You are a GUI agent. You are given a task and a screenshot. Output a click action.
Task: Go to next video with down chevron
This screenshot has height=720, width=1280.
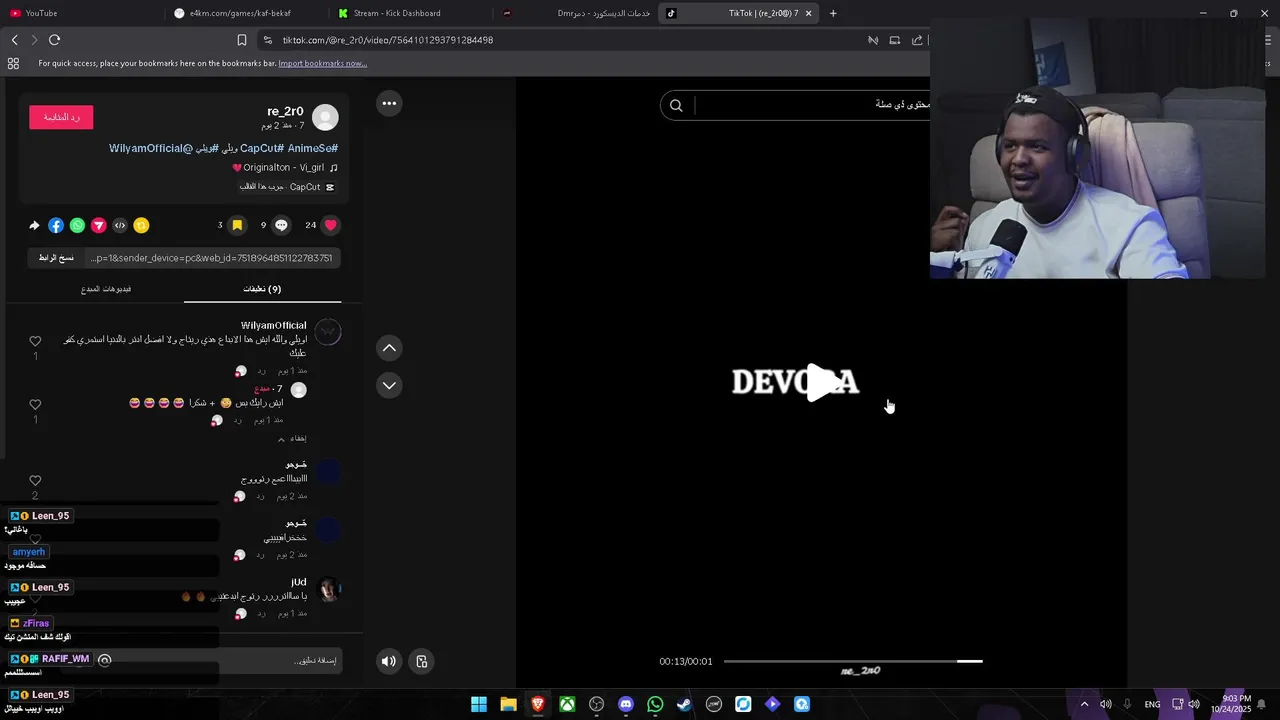(x=389, y=385)
